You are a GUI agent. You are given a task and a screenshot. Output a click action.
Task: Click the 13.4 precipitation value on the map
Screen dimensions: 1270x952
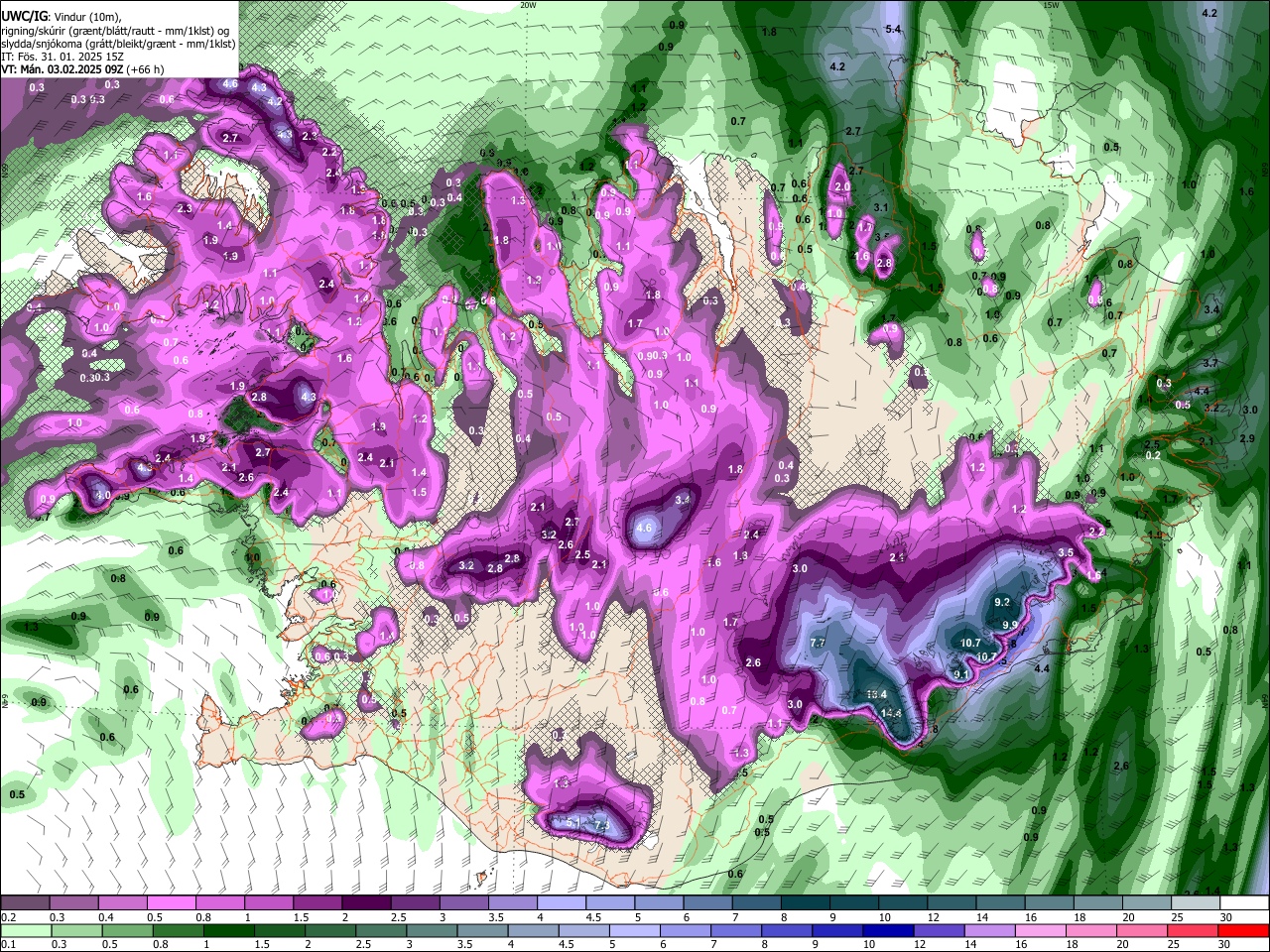(x=876, y=695)
